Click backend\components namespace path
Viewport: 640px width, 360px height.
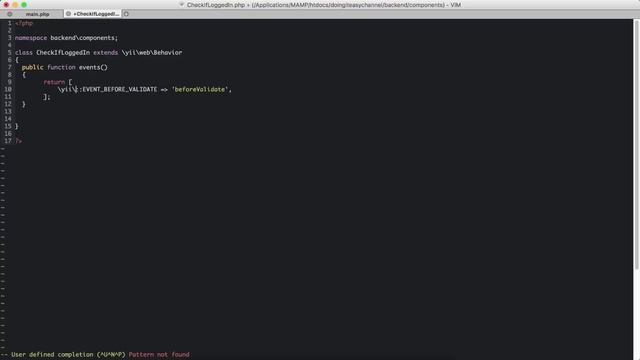pyautogui.click(x=83, y=38)
